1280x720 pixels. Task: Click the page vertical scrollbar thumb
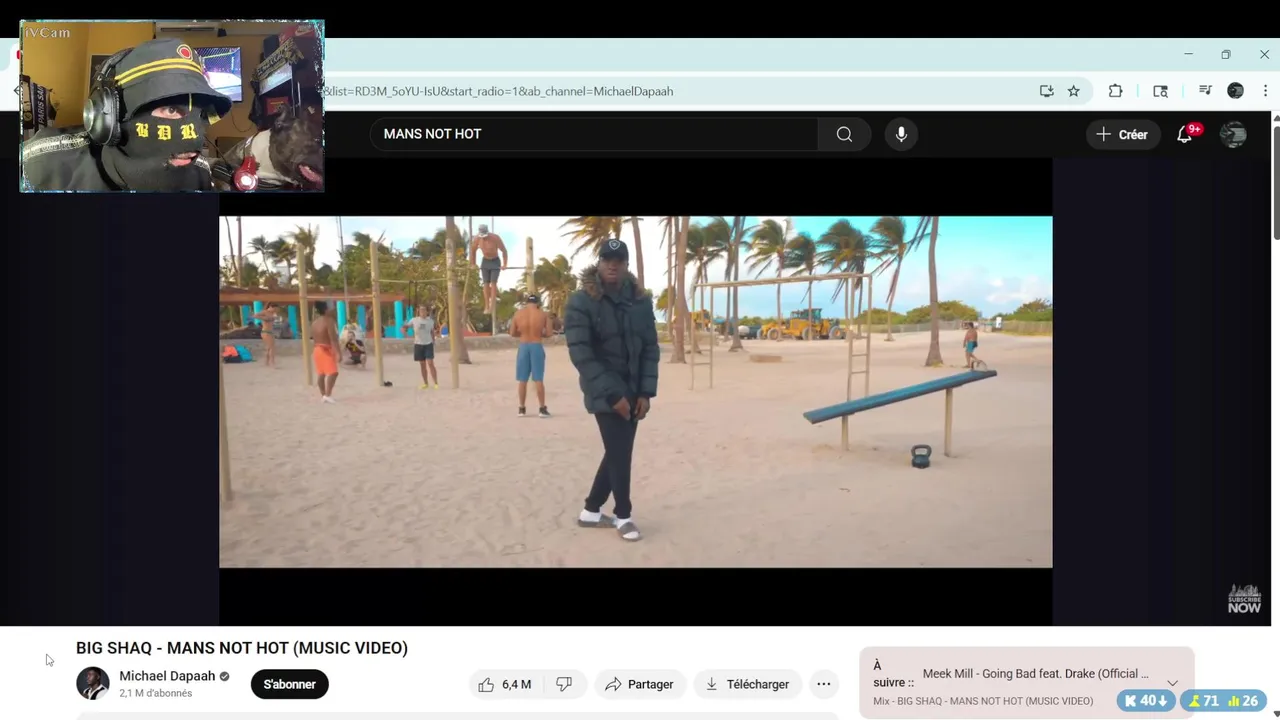(1275, 182)
